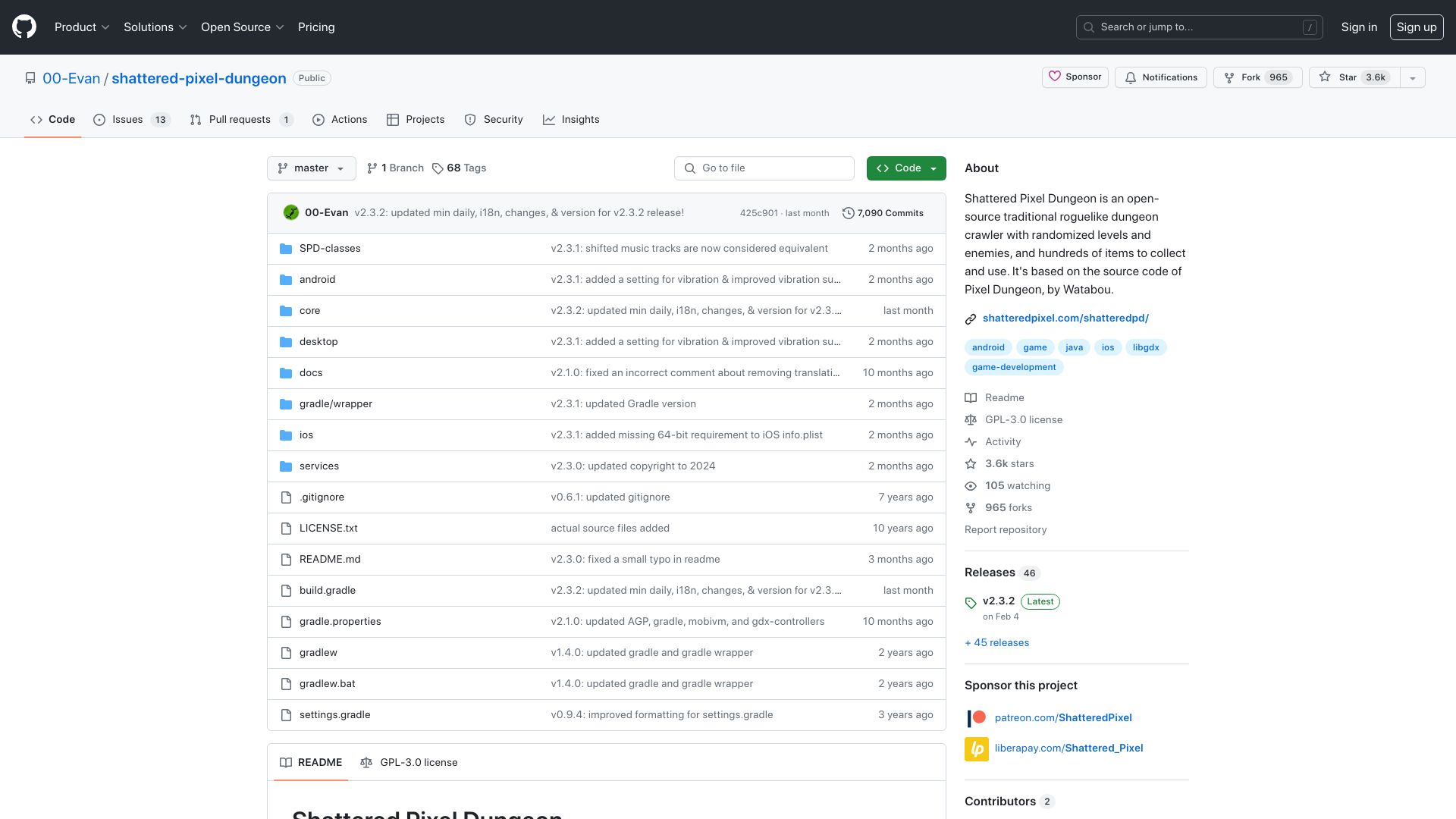Click the libgdx topic tag
The height and width of the screenshot is (819, 1456).
pyautogui.click(x=1146, y=347)
